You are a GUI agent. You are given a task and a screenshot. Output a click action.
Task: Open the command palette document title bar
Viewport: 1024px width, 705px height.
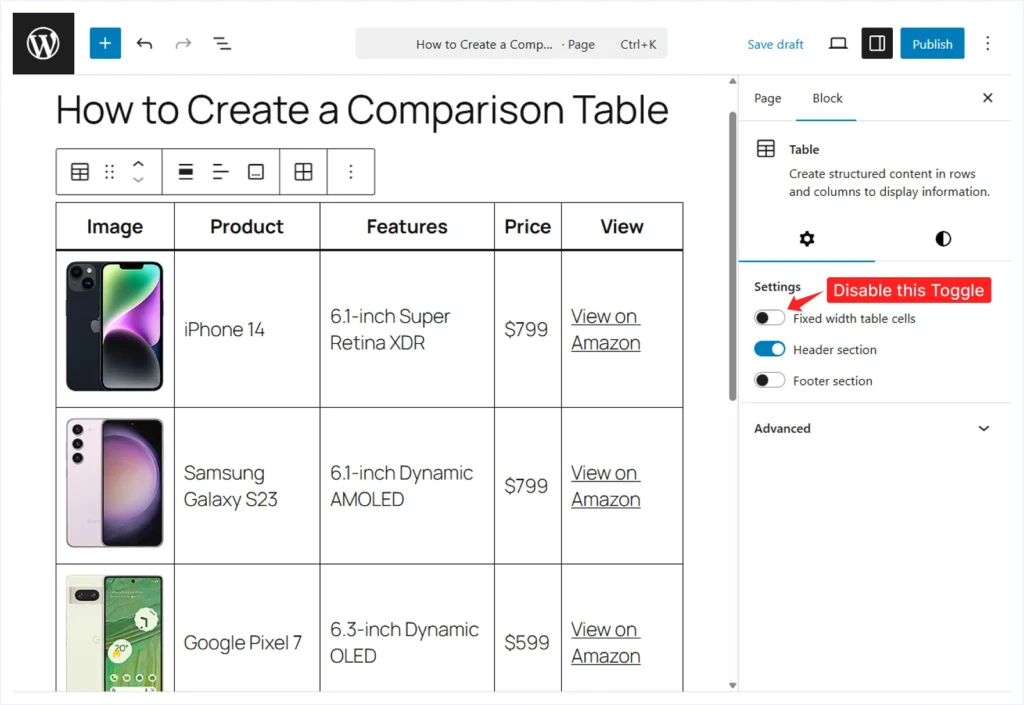click(511, 44)
